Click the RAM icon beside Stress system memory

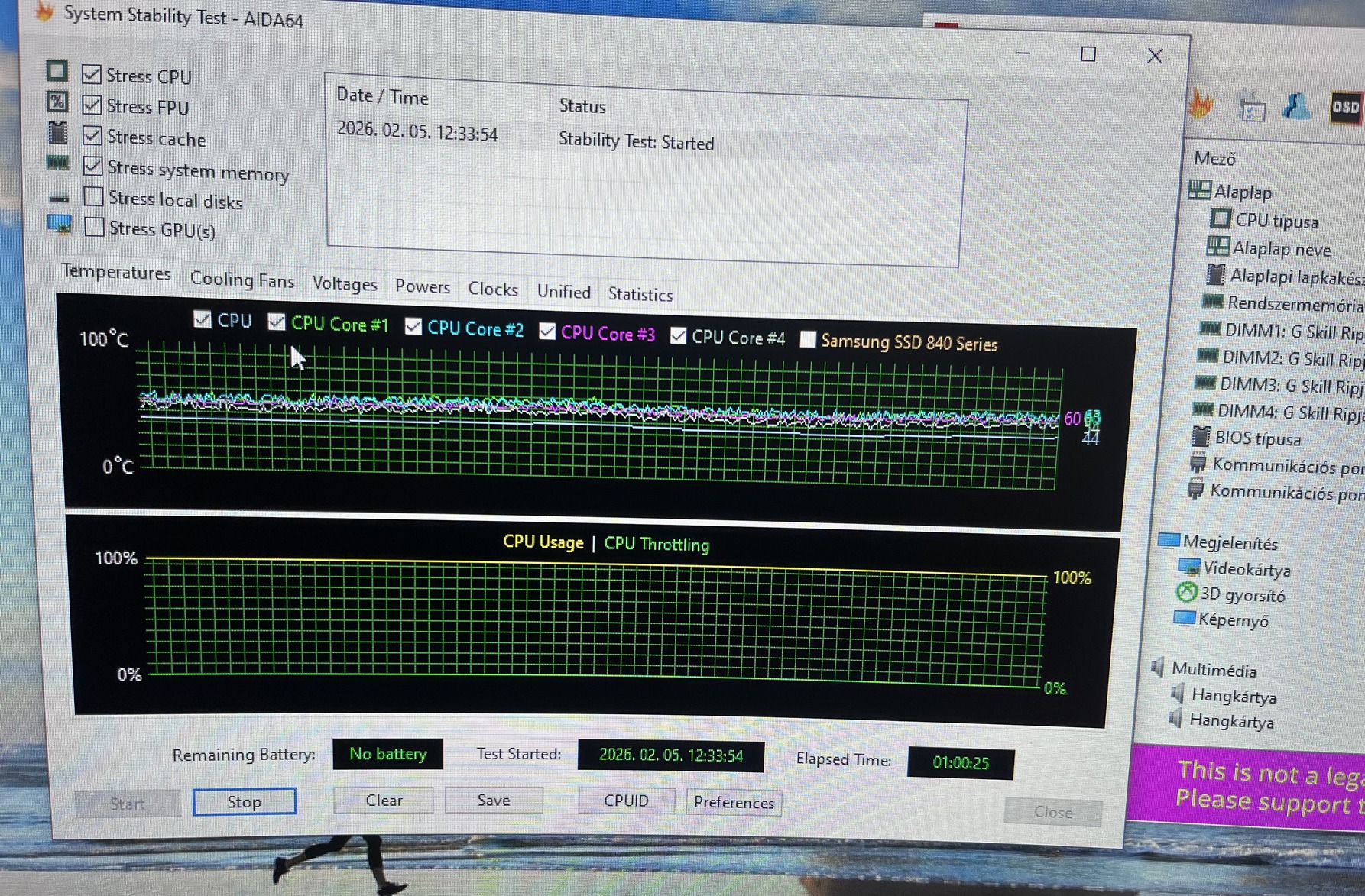pyautogui.click(x=57, y=163)
